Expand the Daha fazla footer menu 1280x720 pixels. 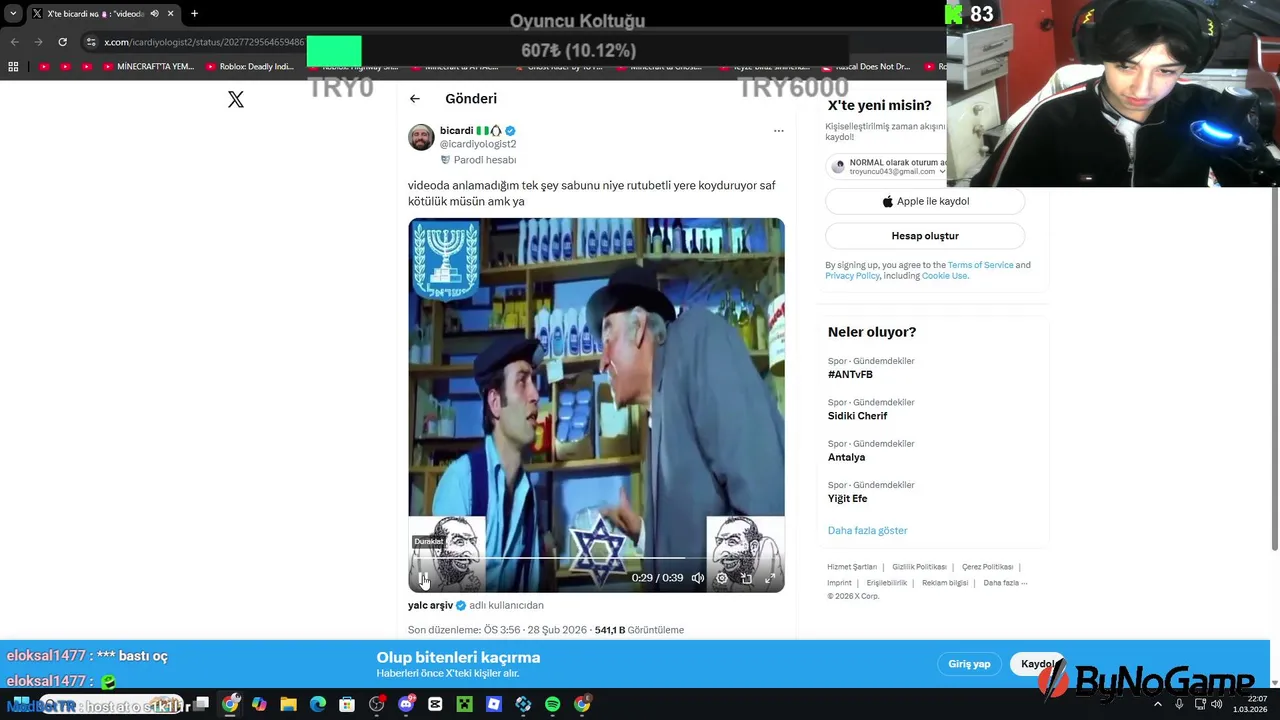tap(1005, 583)
